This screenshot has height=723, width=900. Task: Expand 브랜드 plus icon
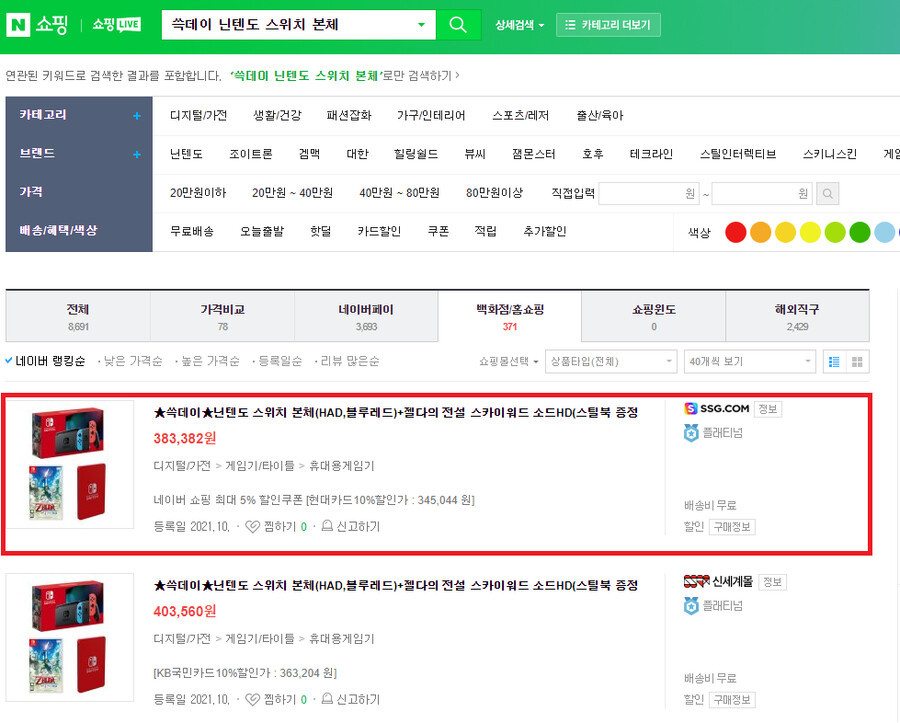point(137,154)
